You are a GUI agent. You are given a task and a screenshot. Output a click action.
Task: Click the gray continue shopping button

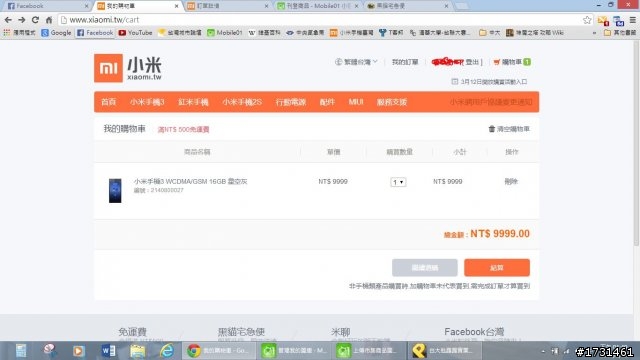424,268
